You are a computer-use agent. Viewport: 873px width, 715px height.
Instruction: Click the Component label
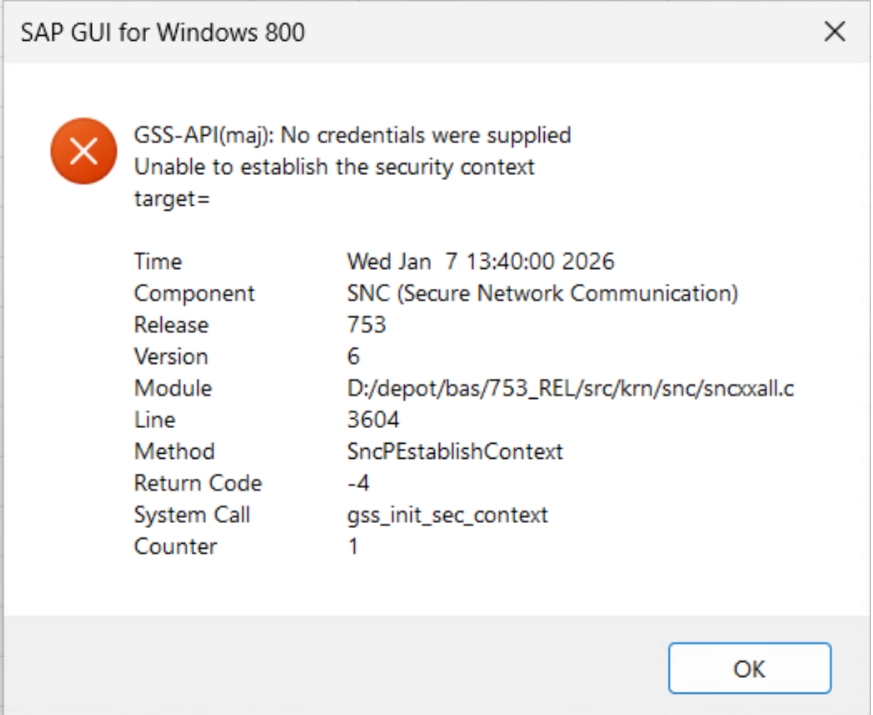[x=194, y=294]
